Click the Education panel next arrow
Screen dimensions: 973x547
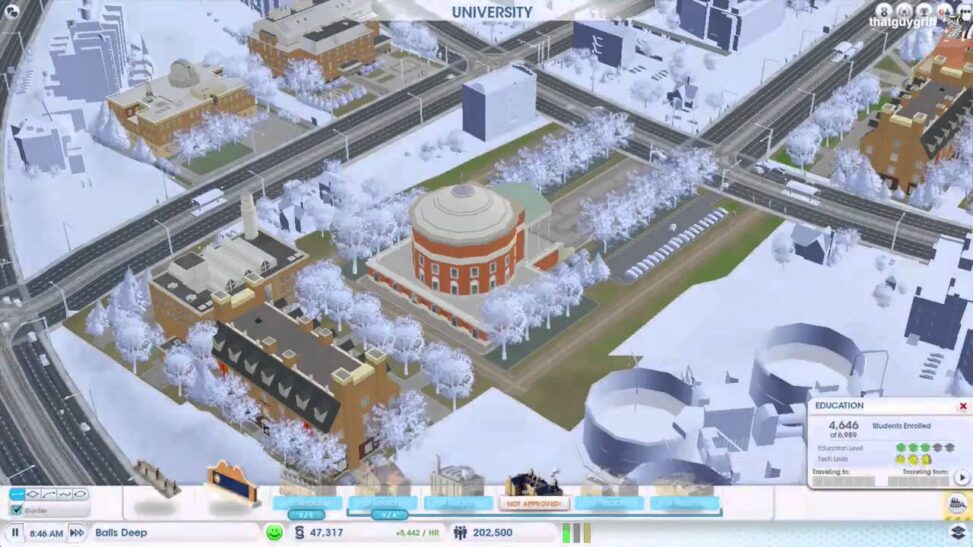pos(962,477)
